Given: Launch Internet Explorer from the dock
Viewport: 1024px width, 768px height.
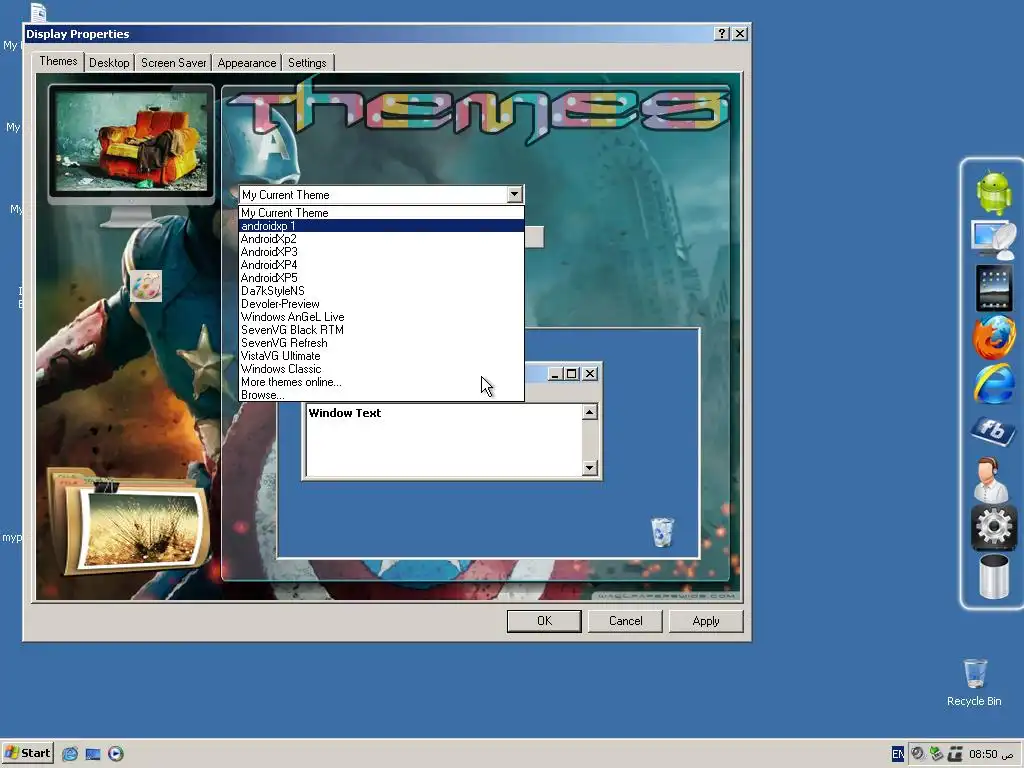Looking at the screenshot, I should 993,384.
